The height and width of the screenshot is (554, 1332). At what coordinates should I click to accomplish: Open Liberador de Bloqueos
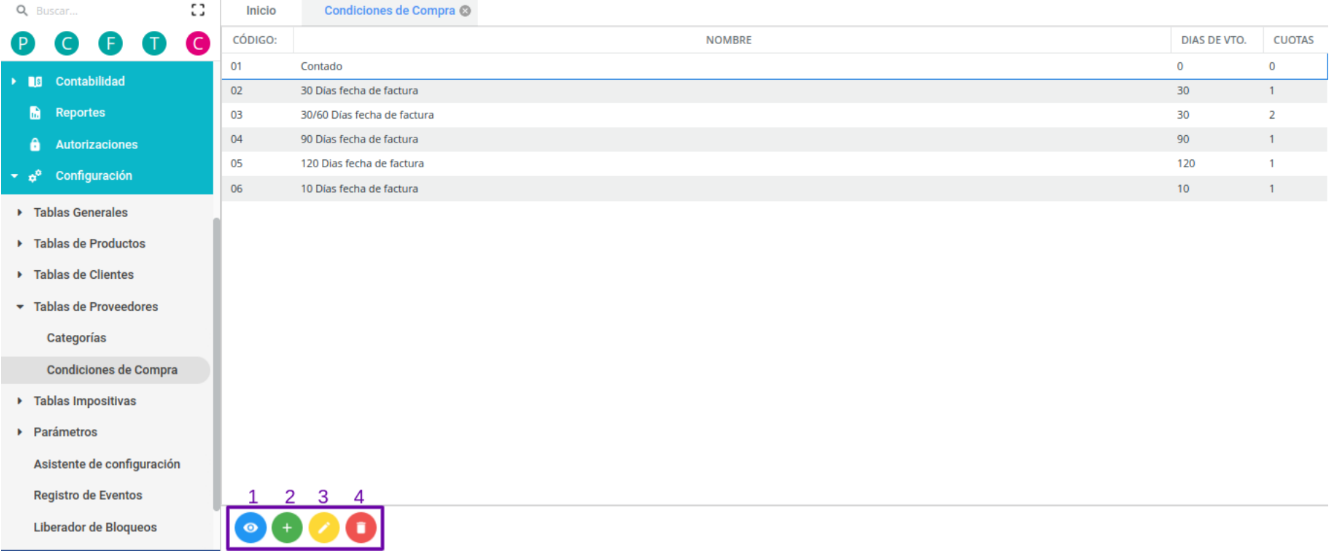point(95,527)
